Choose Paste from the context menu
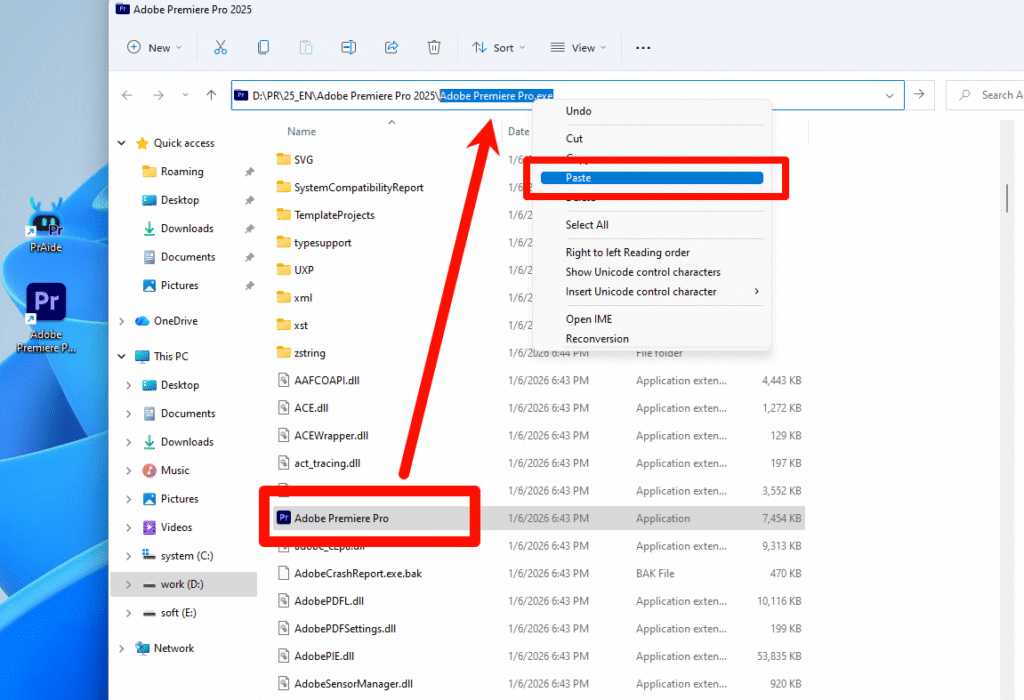Image resolution: width=1024 pixels, height=700 pixels. pyautogui.click(x=651, y=178)
